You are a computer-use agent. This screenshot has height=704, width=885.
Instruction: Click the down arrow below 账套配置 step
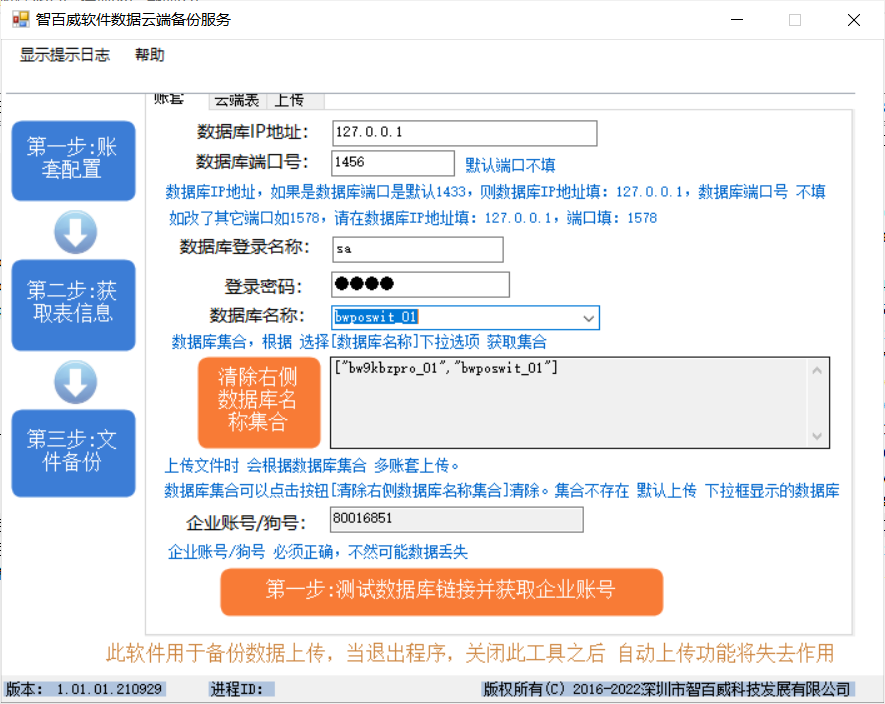pos(75,232)
